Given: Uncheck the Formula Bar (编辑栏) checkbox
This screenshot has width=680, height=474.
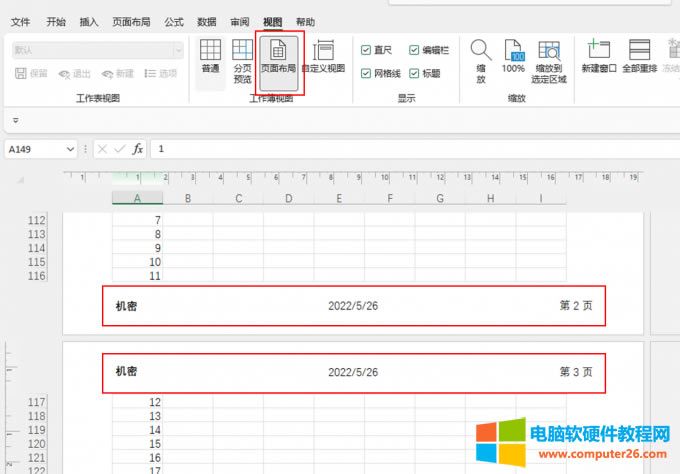Looking at the screenshot, I should click(x=414, y=50).
